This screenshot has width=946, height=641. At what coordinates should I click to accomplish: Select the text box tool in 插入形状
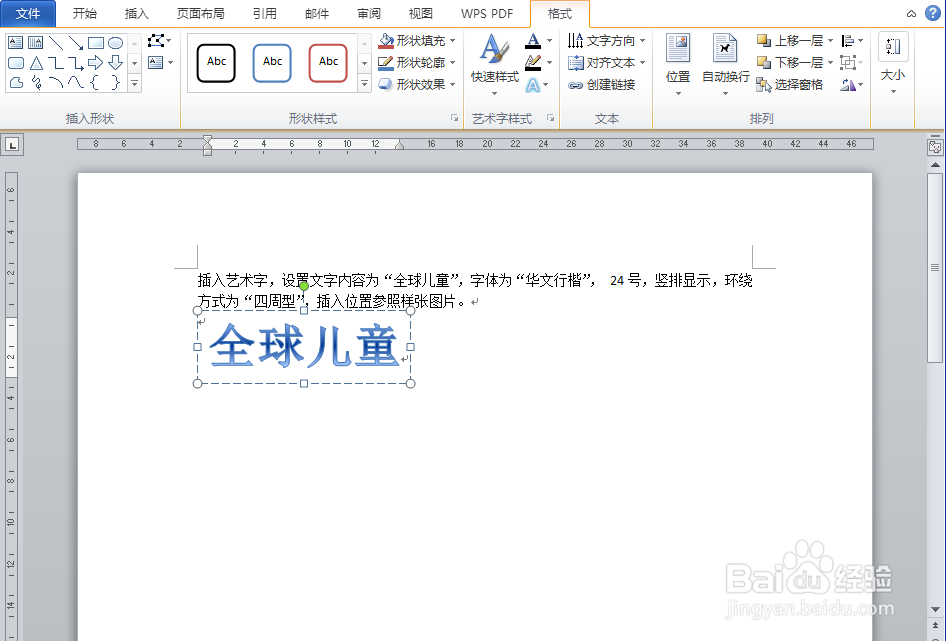[x=16, y=42]
